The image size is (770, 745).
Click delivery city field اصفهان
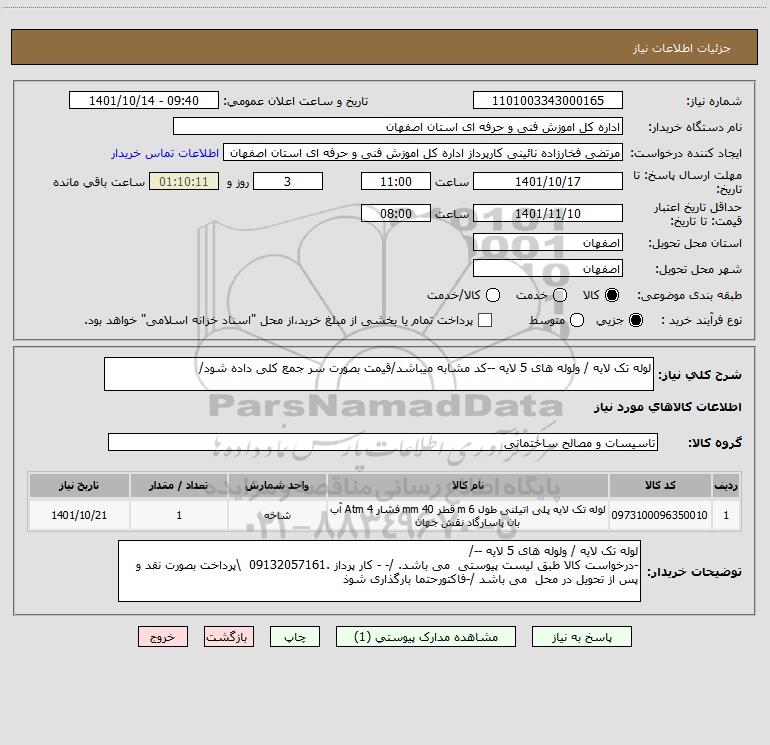pos(548,269)
